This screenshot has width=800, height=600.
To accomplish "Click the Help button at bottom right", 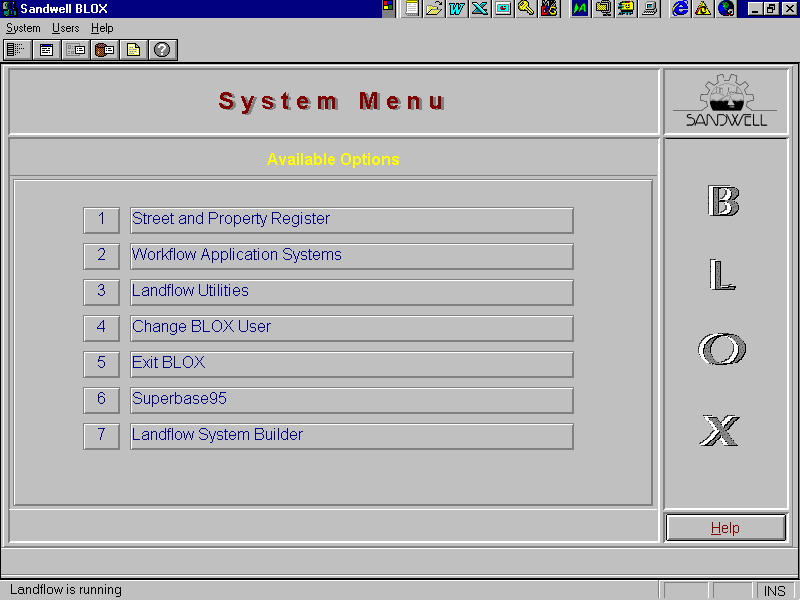I will pyautogui.click(x=726, y=528).
